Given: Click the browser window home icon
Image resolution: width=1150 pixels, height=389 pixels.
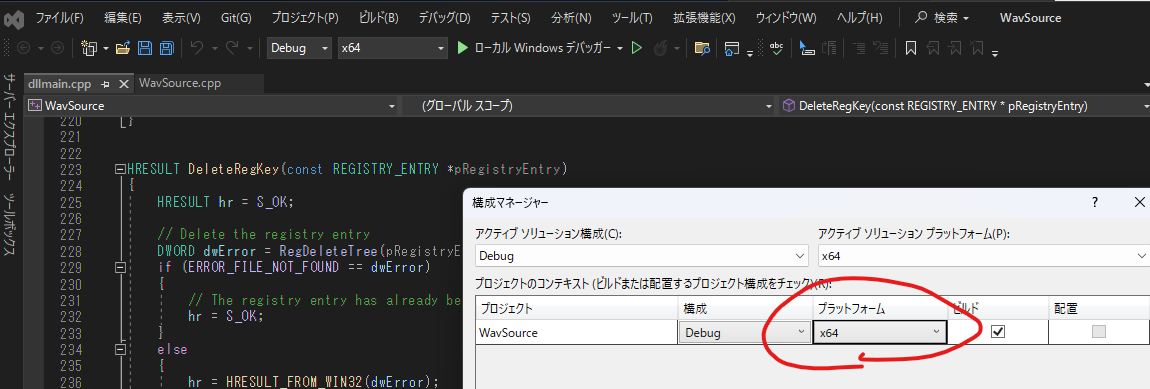Looking at the screenshot, I should 731,48.
